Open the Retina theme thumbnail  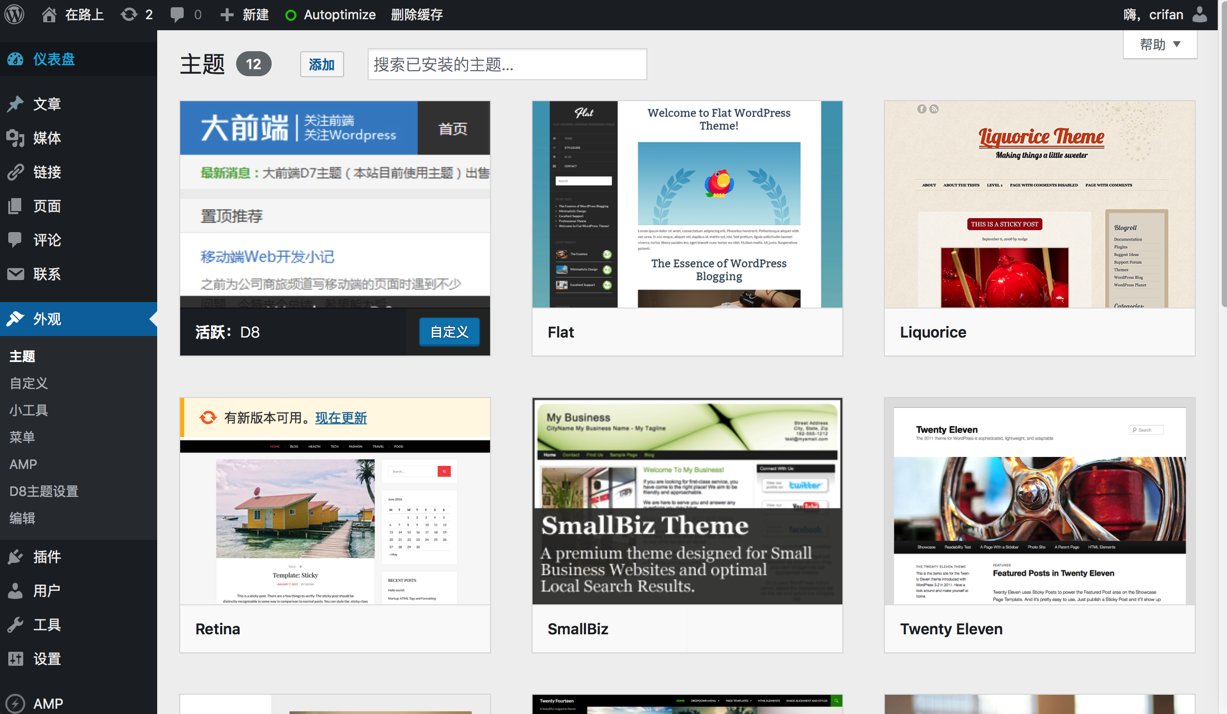pyautogui.click(x=335, y=522)
